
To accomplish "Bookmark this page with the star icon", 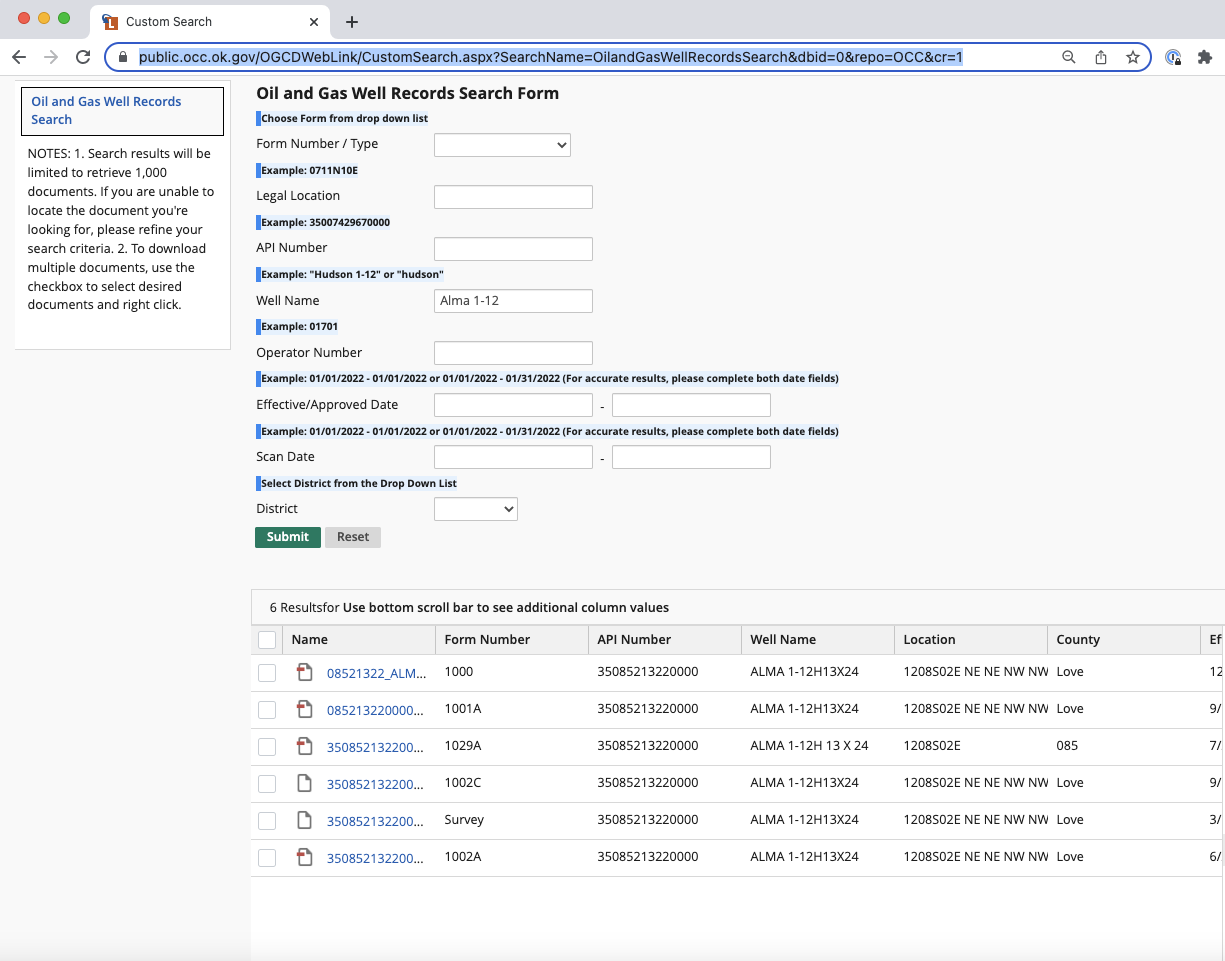I will click(1133, 57).
